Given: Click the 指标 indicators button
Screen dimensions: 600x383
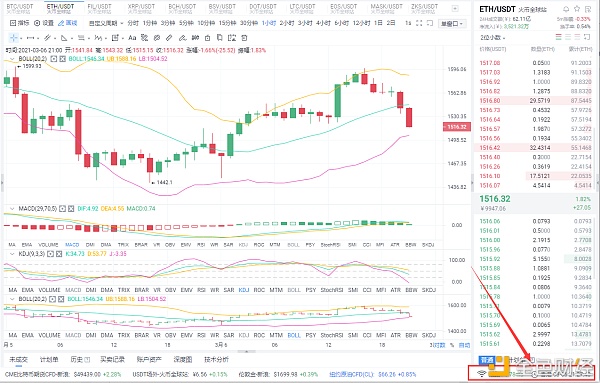Looking at the screenshot, I should [19, 23].
